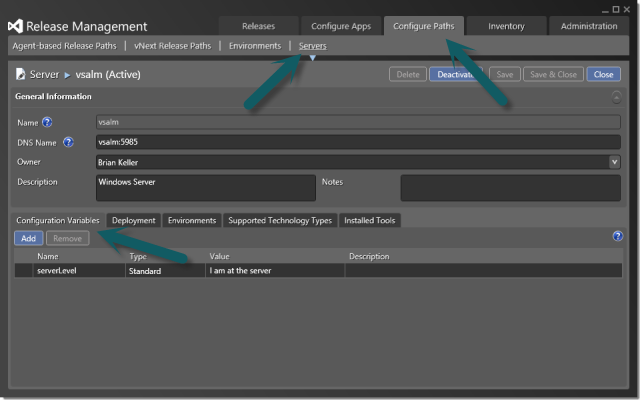
Task: Click the Deactivate button
Action: 456,74
